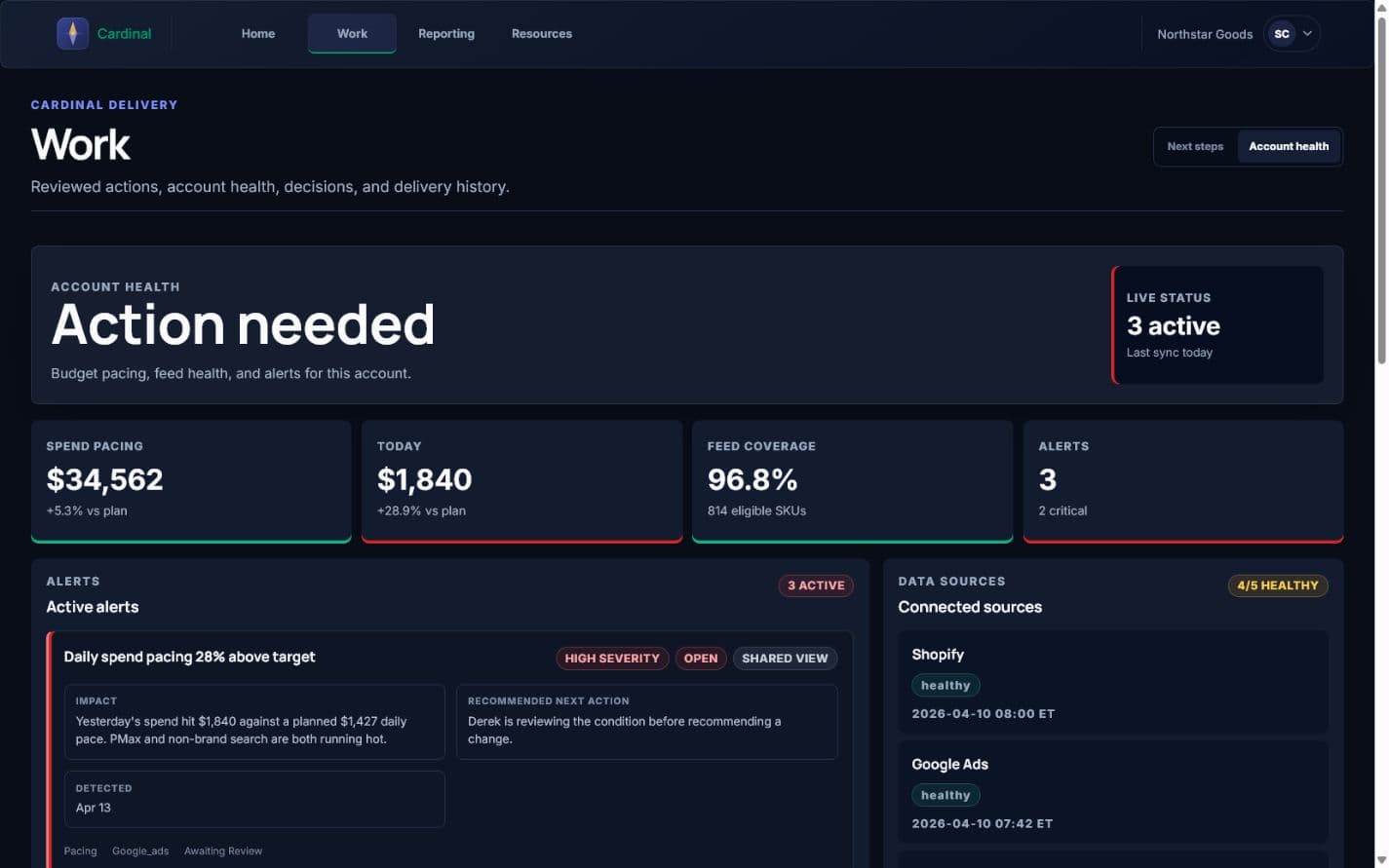
Task: Click the page vertical scrollbar thumb
Action: tap(1380, 190)
